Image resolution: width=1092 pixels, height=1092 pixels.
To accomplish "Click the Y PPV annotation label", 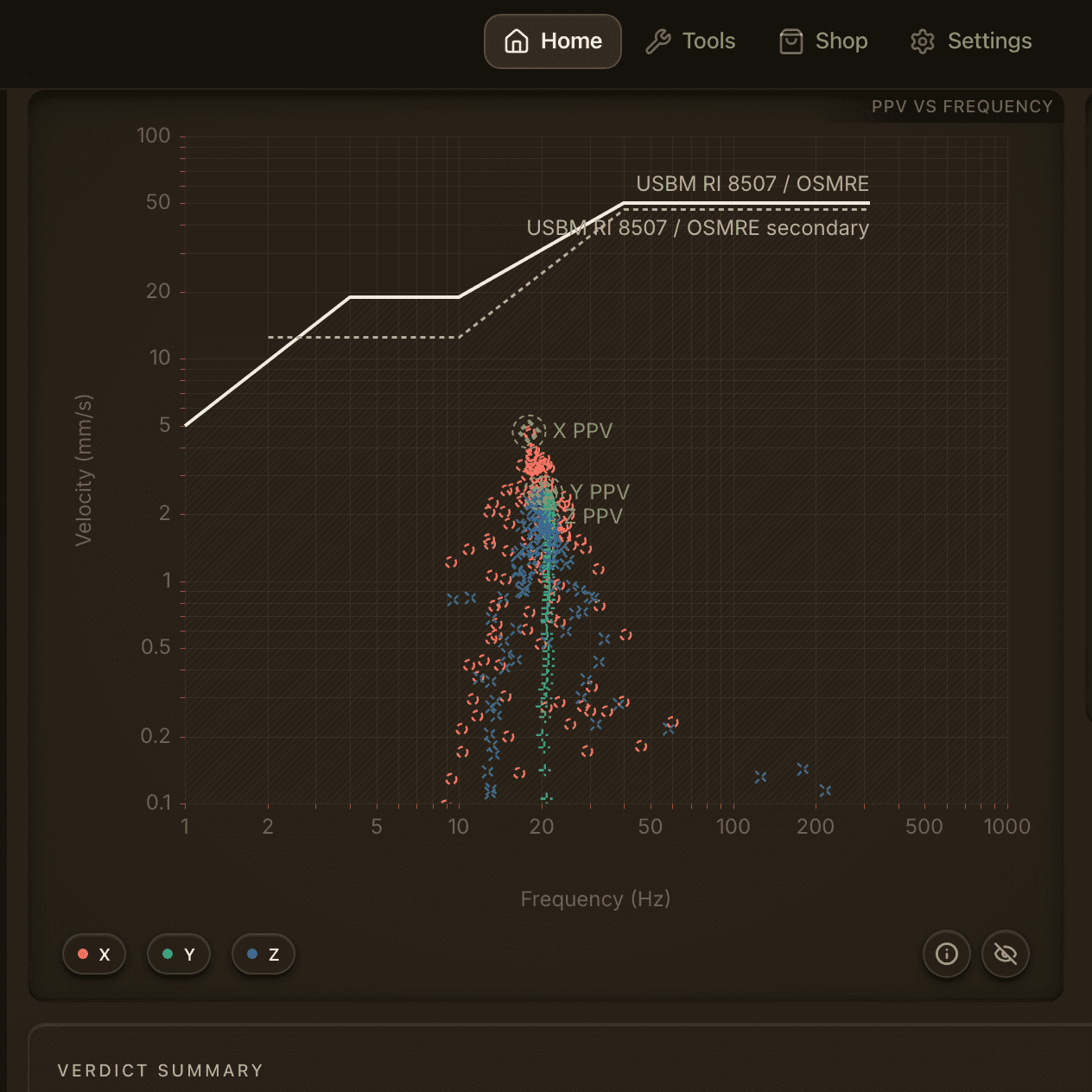I will coord(600,492).
